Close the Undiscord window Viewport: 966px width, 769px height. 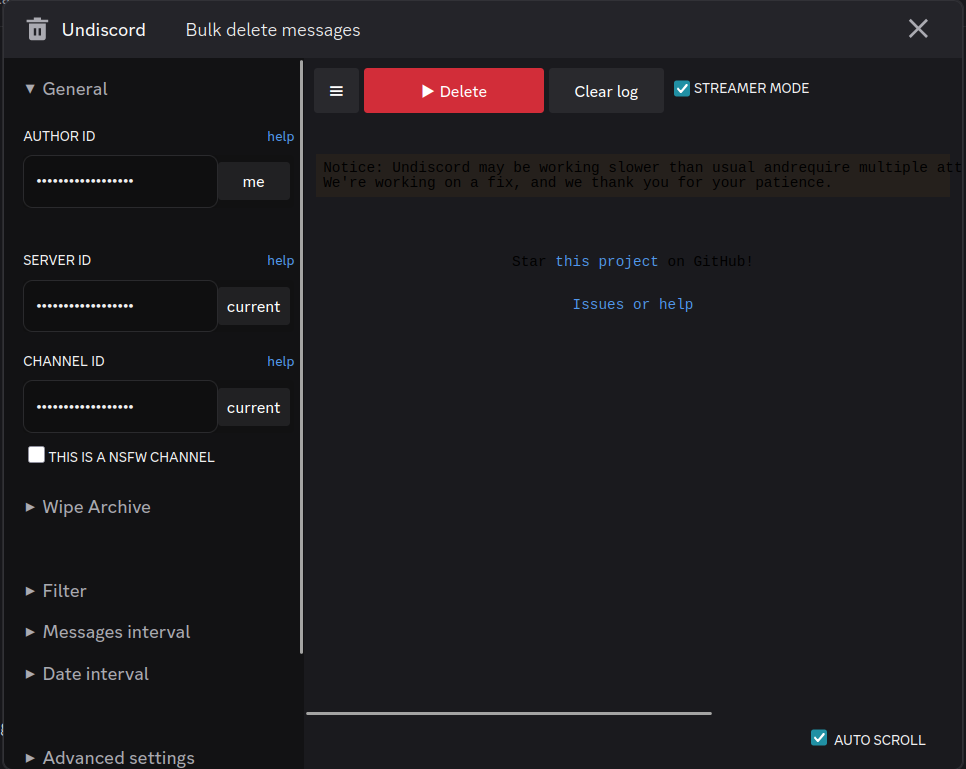(x=918, y=28)
